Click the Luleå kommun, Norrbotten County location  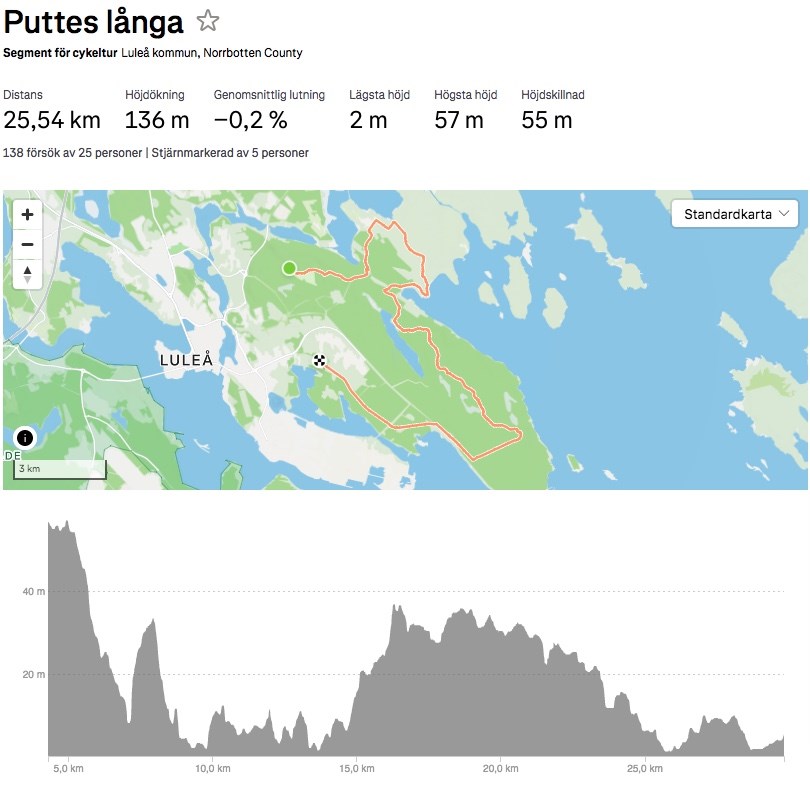(212, 53)
